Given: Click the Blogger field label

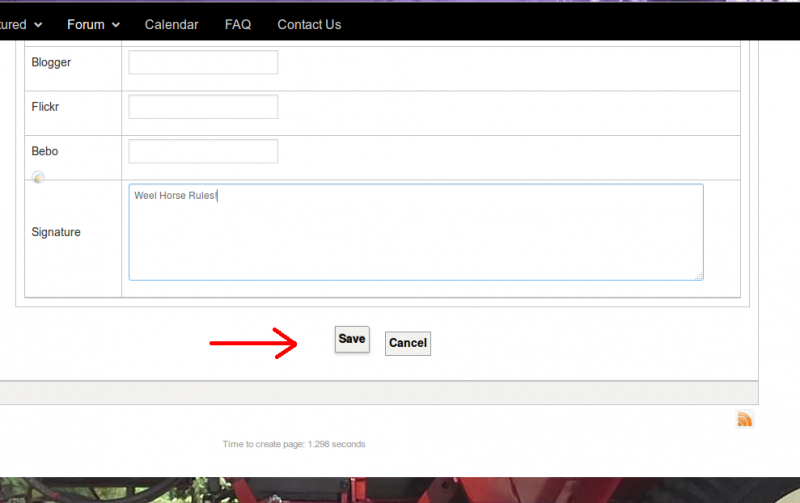Looking at the screenshot, I should (51, 62).
